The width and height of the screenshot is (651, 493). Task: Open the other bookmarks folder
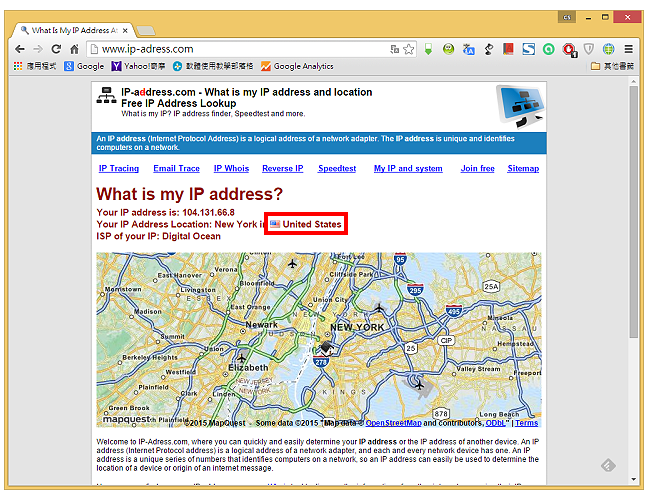(x=612, y=66)
